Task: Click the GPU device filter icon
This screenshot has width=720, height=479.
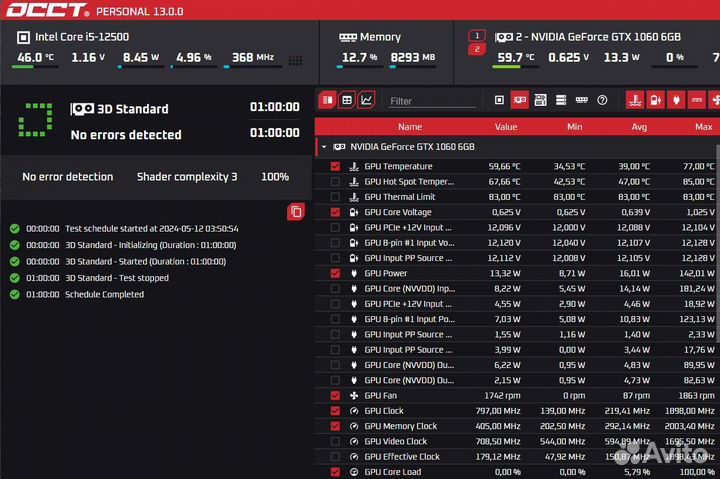Action: (519, 100)
